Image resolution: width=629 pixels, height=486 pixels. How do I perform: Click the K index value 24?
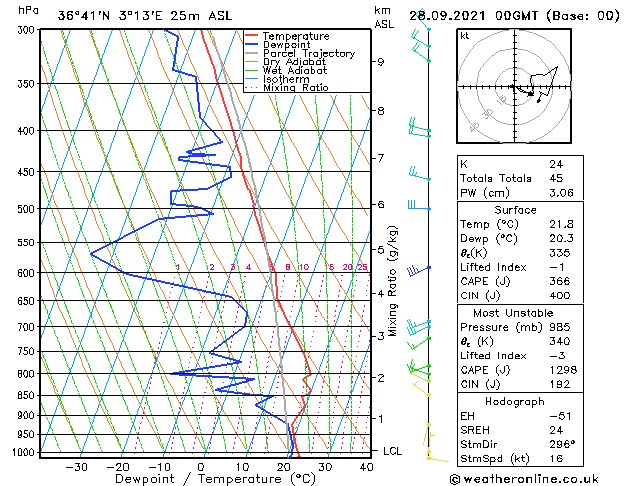point(556,164)
